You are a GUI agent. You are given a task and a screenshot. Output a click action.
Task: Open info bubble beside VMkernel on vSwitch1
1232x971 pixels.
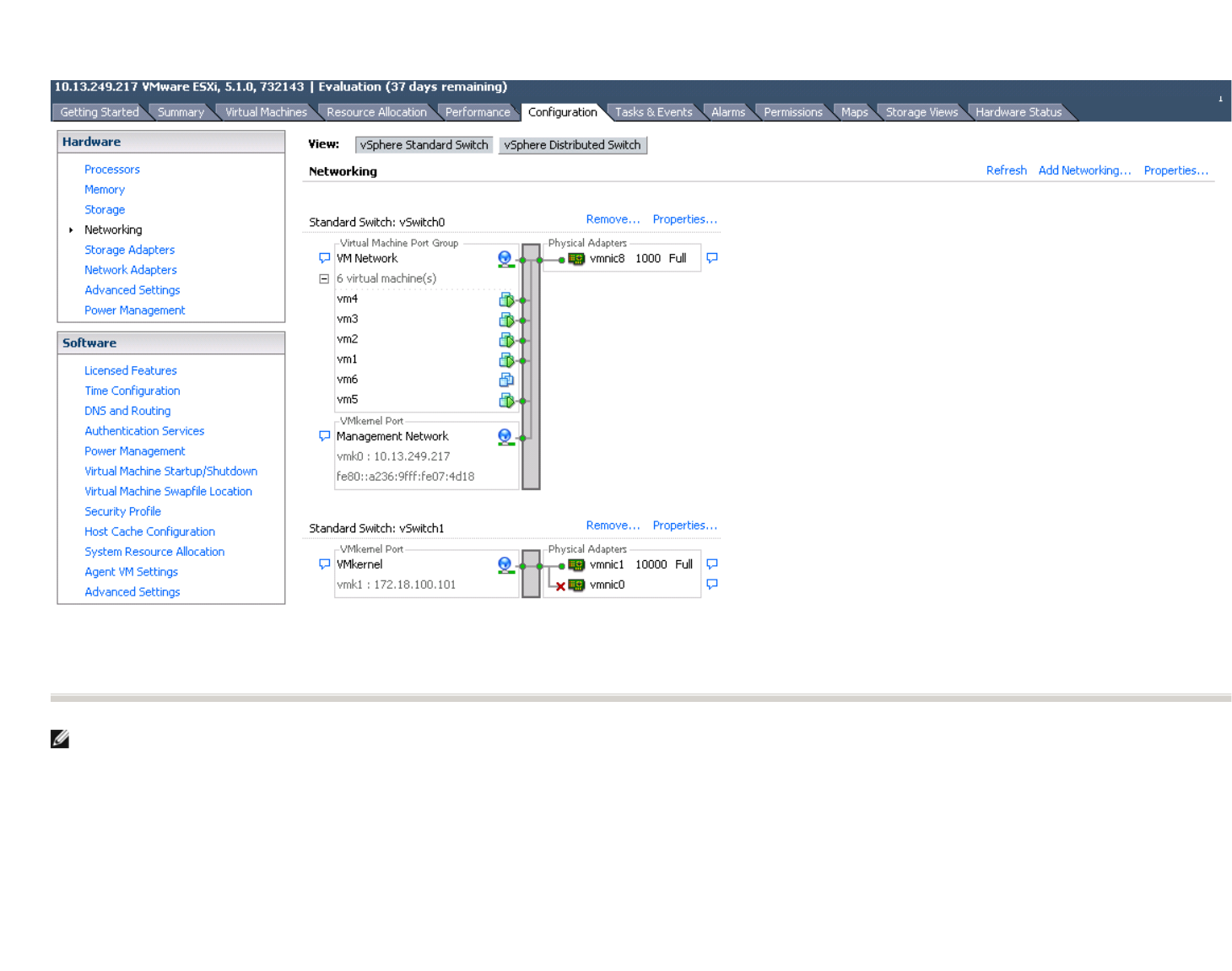[x=324, y=564]
